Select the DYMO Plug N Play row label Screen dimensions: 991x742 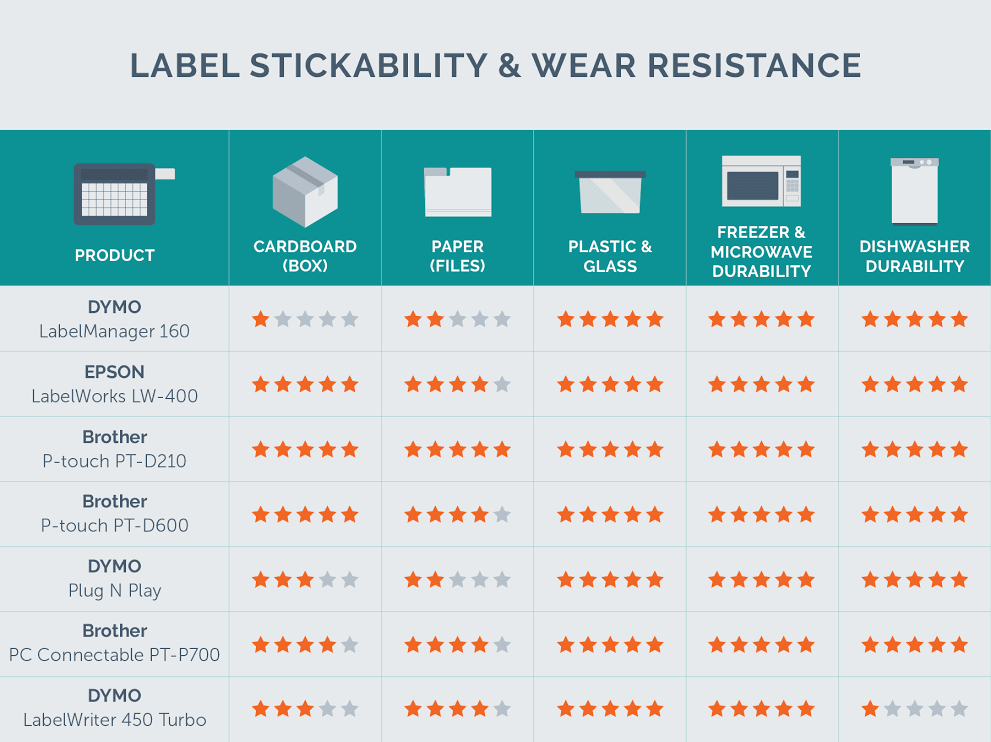click(115, 578)
